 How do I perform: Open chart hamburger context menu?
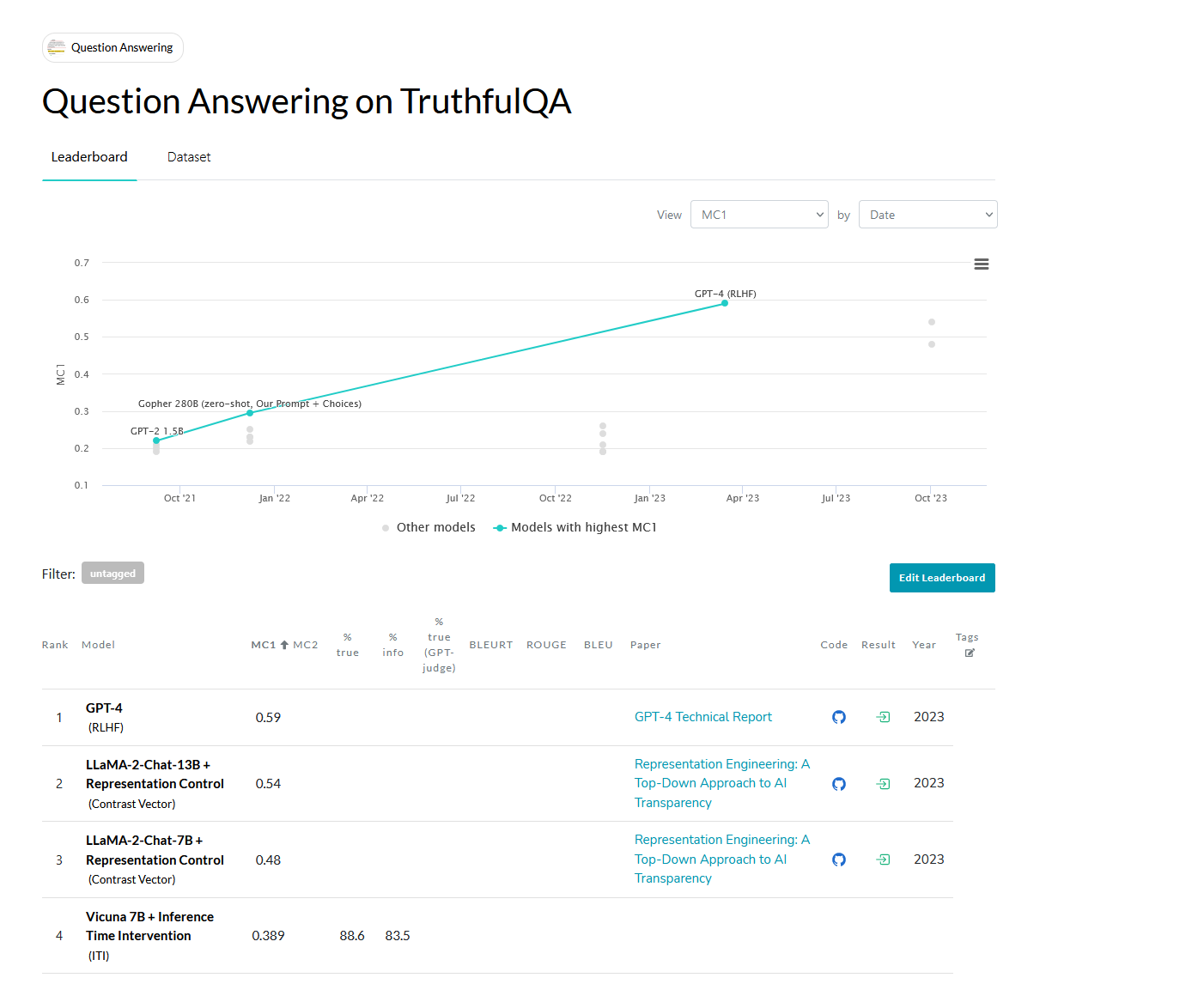point(982,264)
